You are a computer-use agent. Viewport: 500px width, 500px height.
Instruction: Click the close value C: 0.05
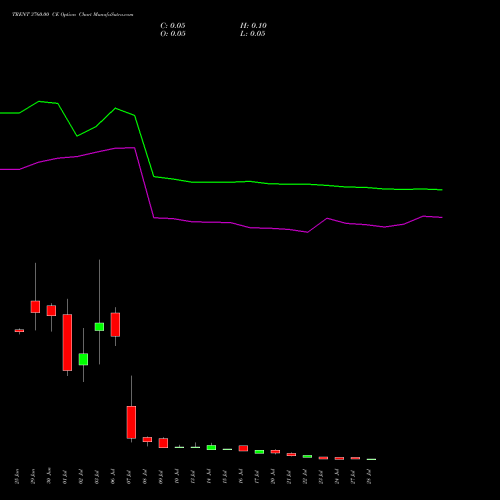(x=173, y=26)
